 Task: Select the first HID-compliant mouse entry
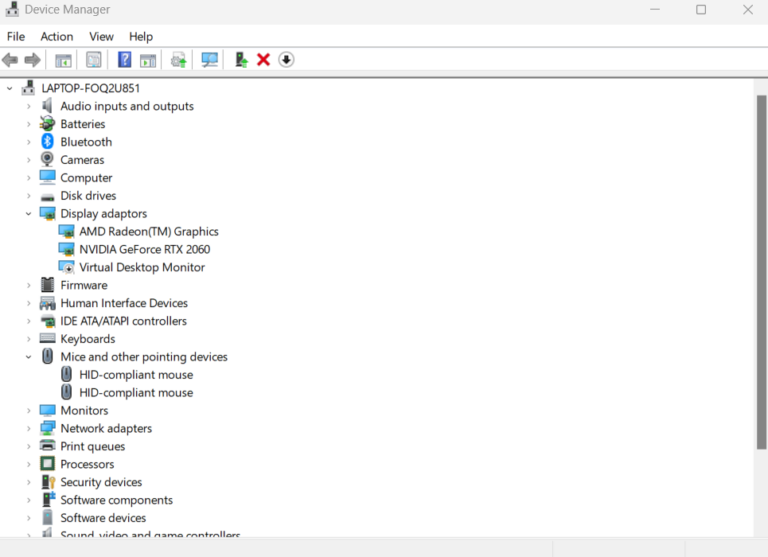tap(136, 375)
